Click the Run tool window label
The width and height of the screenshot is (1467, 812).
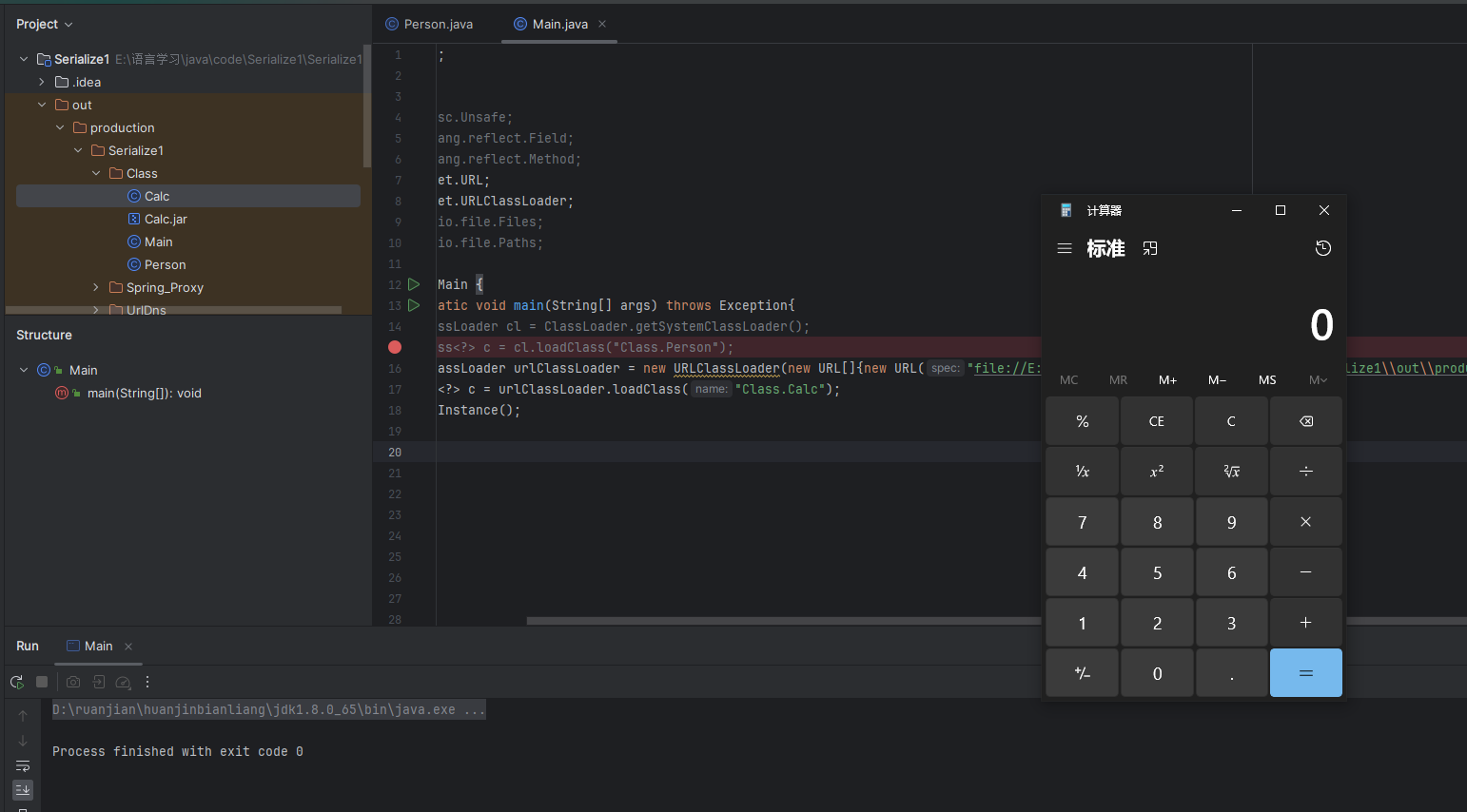[28, 646]
